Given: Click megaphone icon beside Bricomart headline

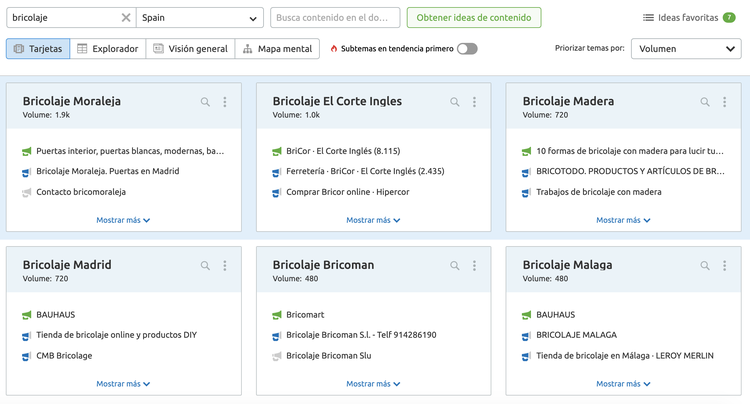Looking at the screenshot, I should (x=276, y=315).
